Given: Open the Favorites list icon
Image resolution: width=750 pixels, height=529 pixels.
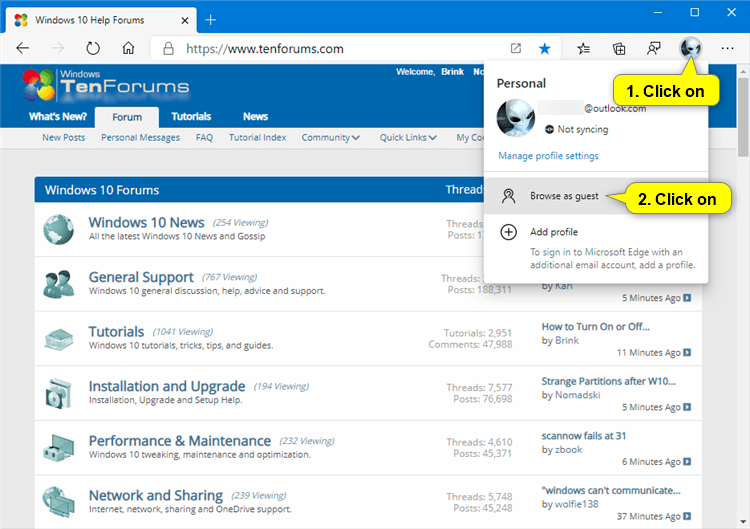Looking at the screenshot, I should pyautogui.click(x=583, y=48).
